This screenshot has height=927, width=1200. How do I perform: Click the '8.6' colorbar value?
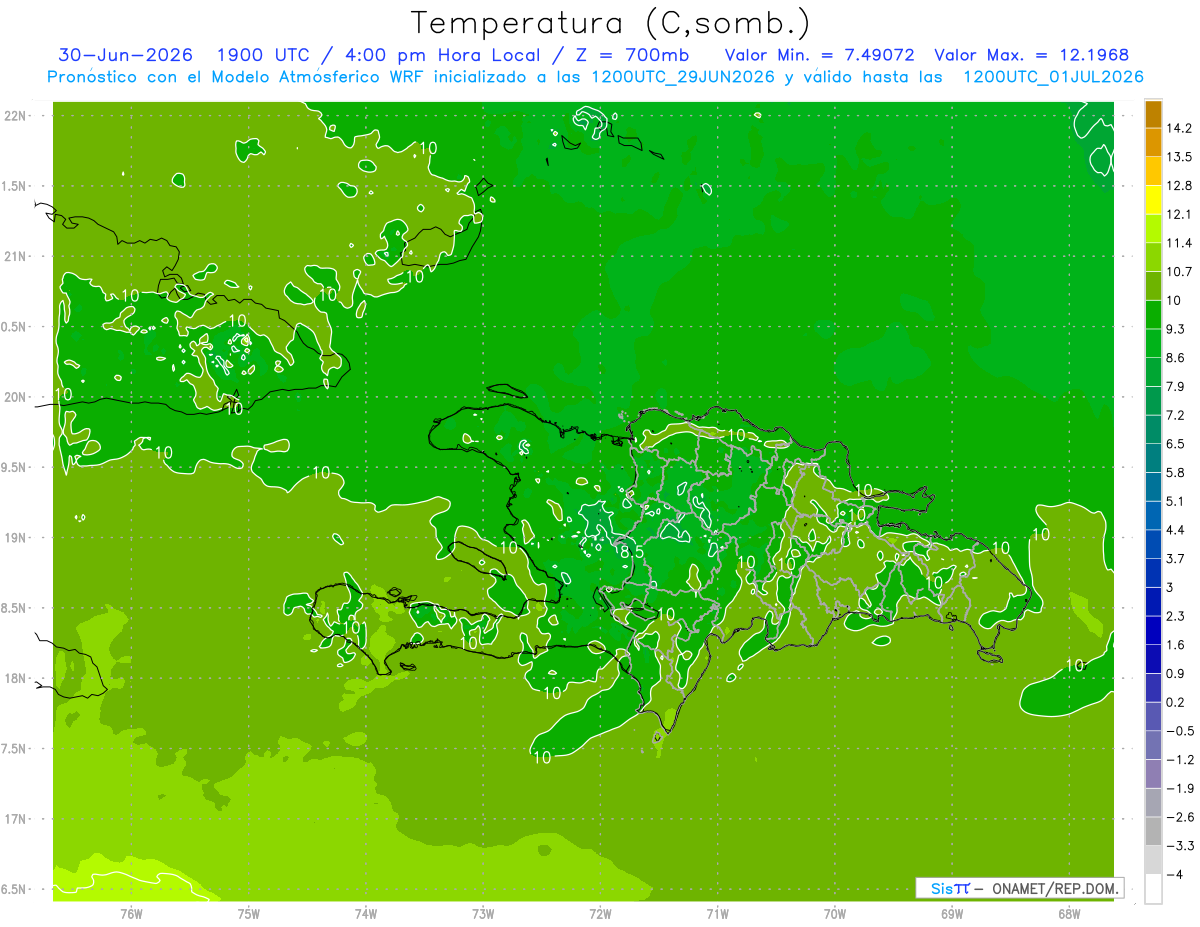pyautogui.click(x=1176, y=358)
